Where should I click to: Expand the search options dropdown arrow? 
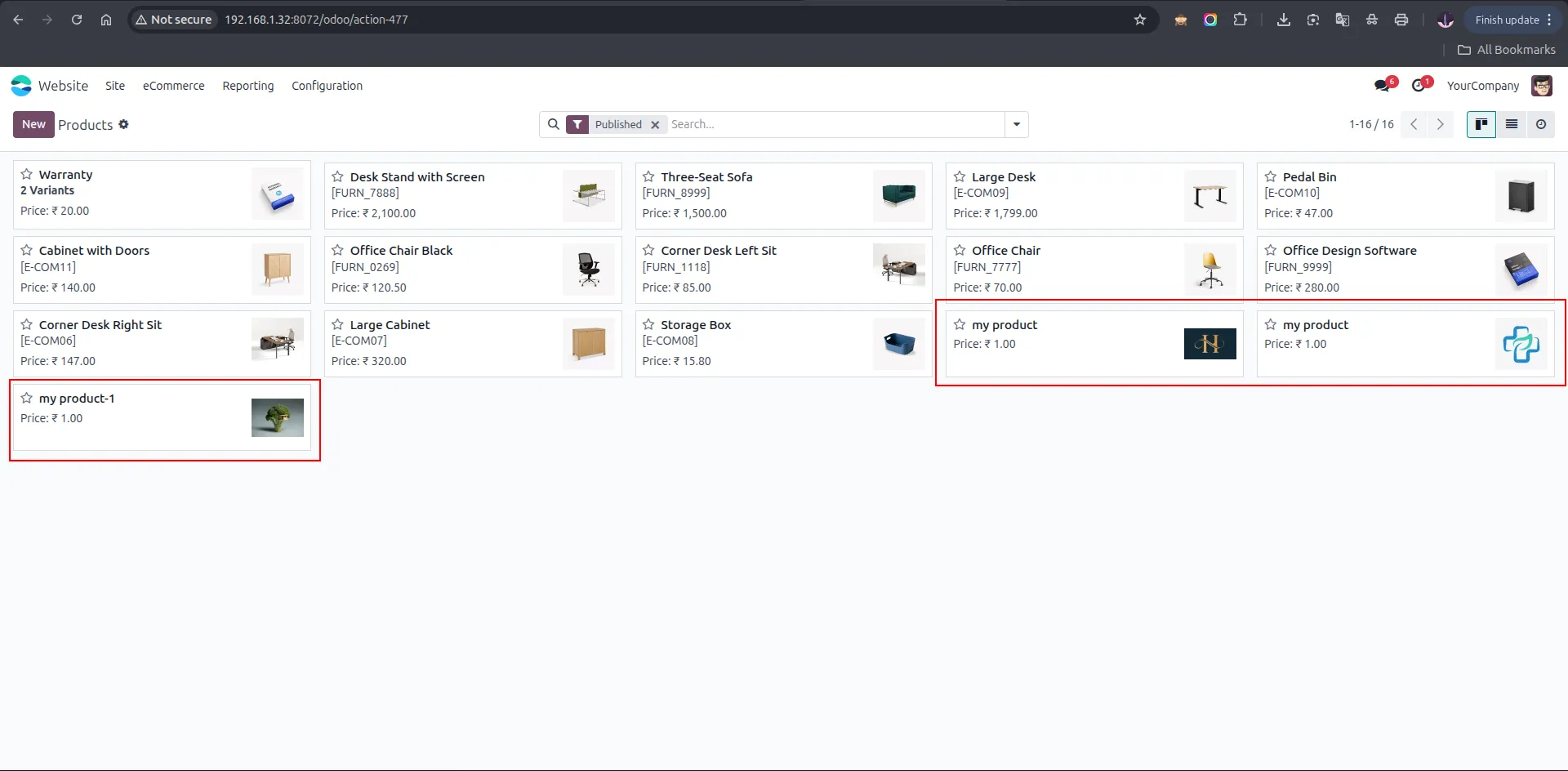tap(1017, 124)
